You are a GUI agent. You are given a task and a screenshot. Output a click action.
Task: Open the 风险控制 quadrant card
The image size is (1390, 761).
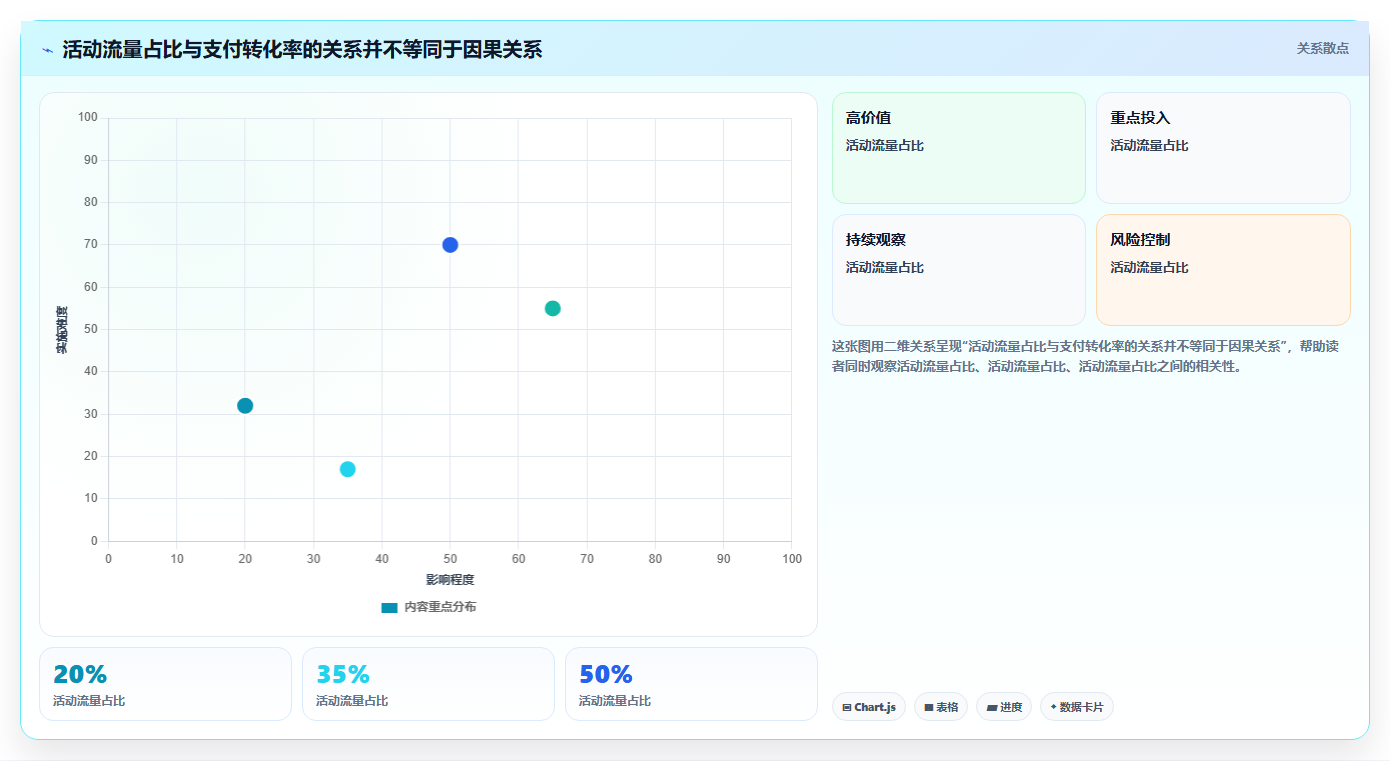coord(1223,270)
